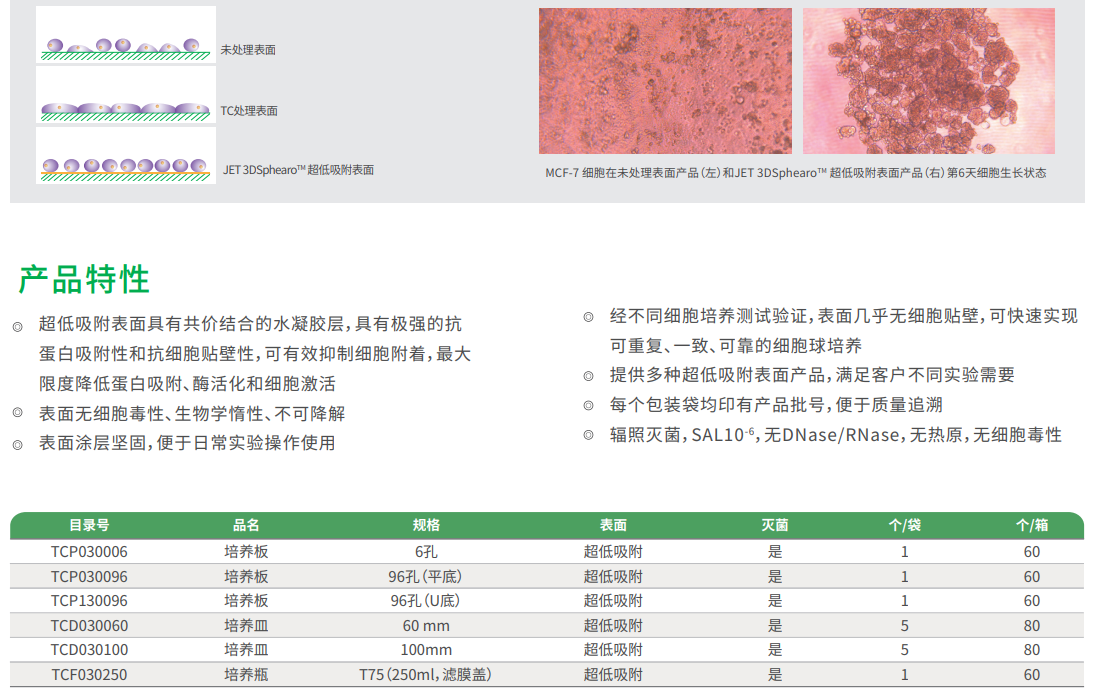1104x694 pixels.
Task: Click the 个/箱 column header
Action: click(1031, 525)
